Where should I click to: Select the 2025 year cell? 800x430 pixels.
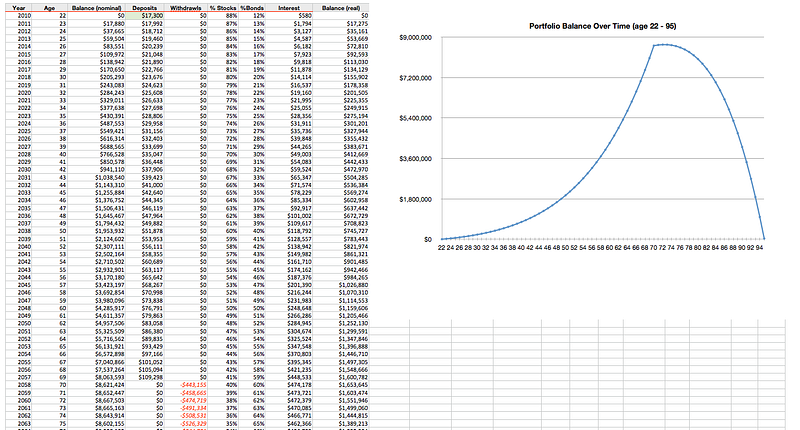point(18,131)
